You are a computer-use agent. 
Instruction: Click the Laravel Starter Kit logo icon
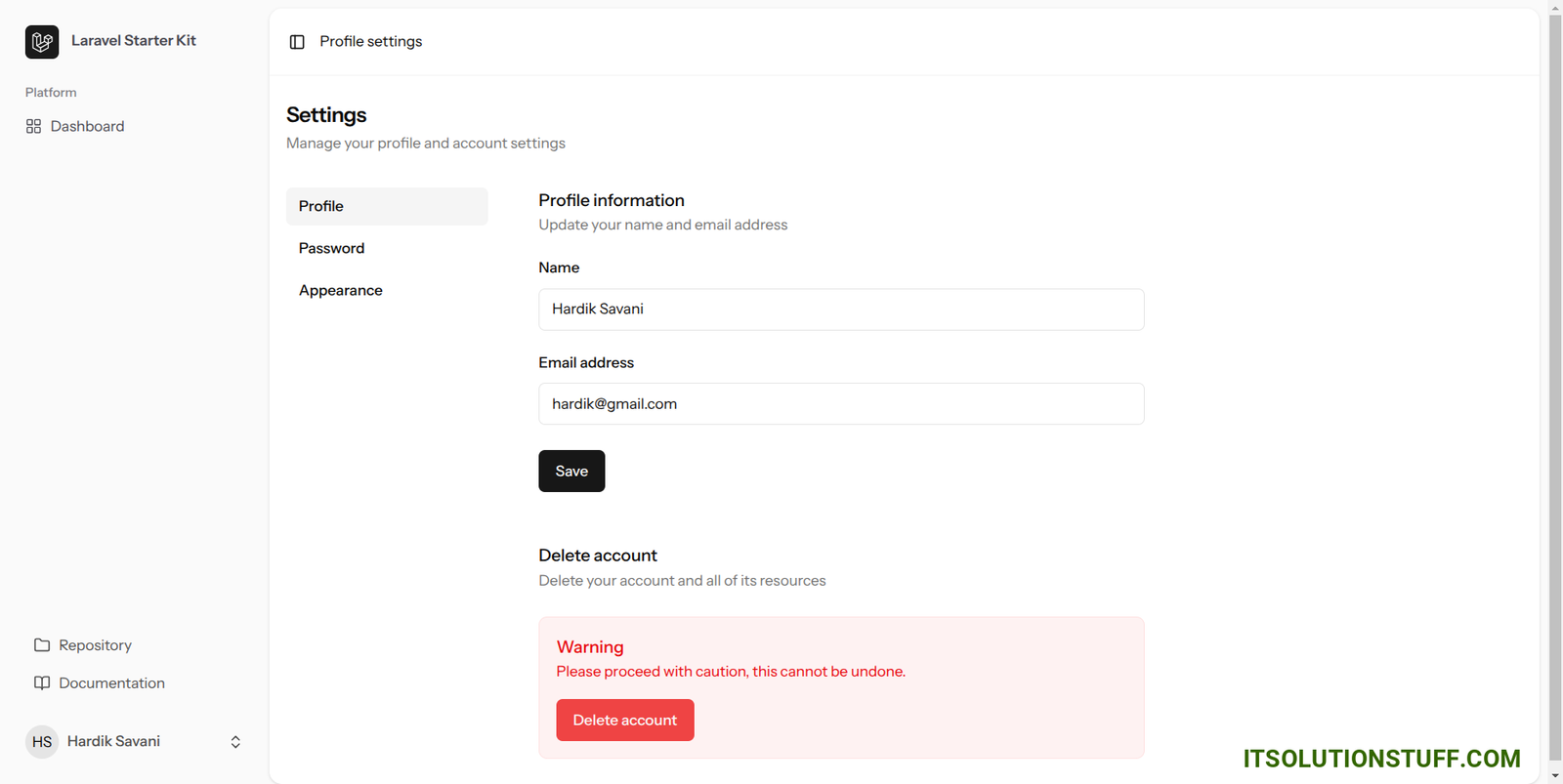[42, 42]
